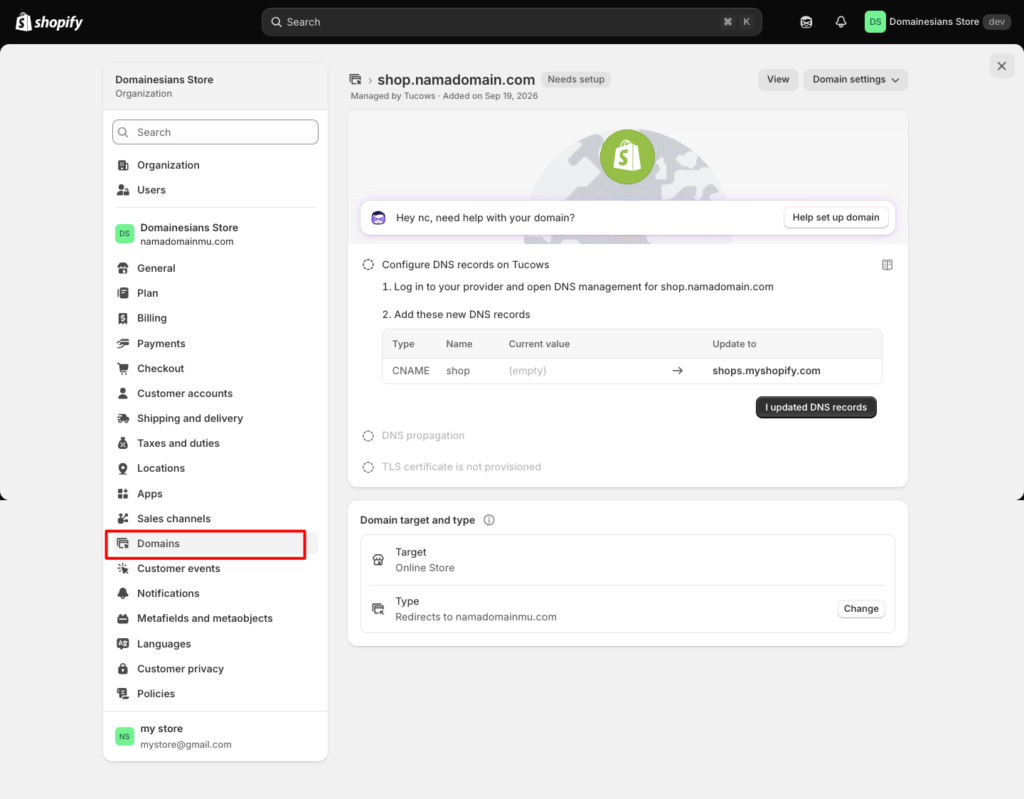Click the Shipping and delivery truck icon

pyautogui.click(x=123, y=418)
